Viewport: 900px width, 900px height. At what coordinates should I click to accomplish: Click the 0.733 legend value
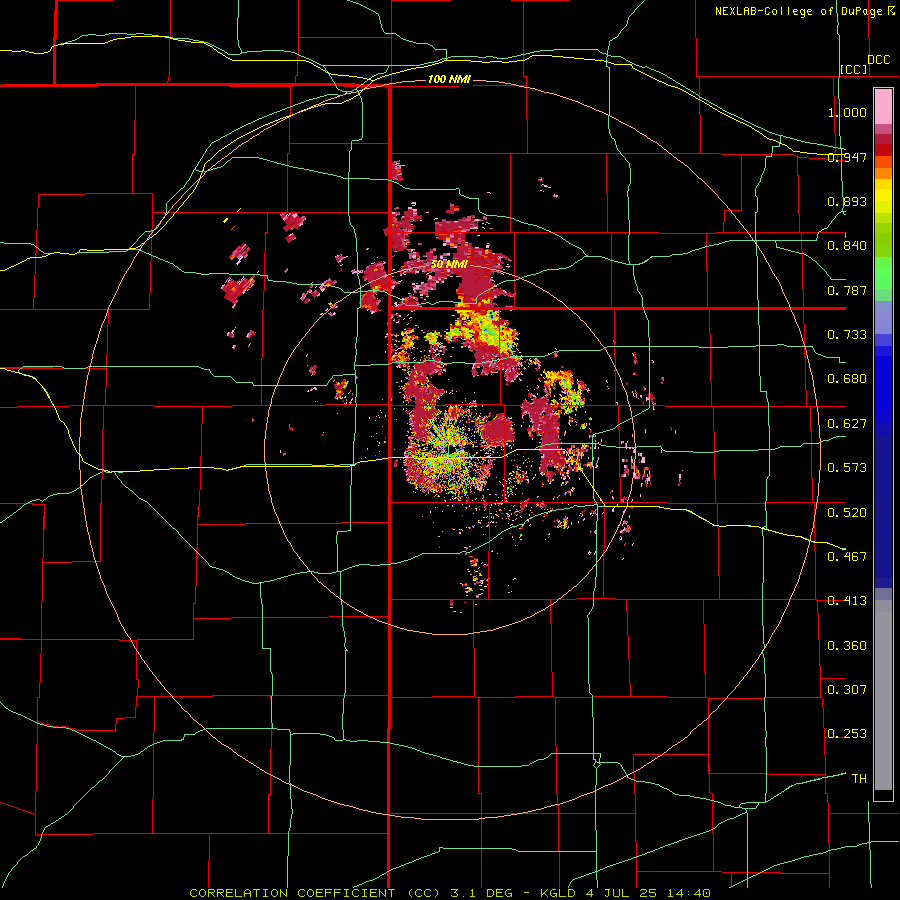[x=847, y=335]
